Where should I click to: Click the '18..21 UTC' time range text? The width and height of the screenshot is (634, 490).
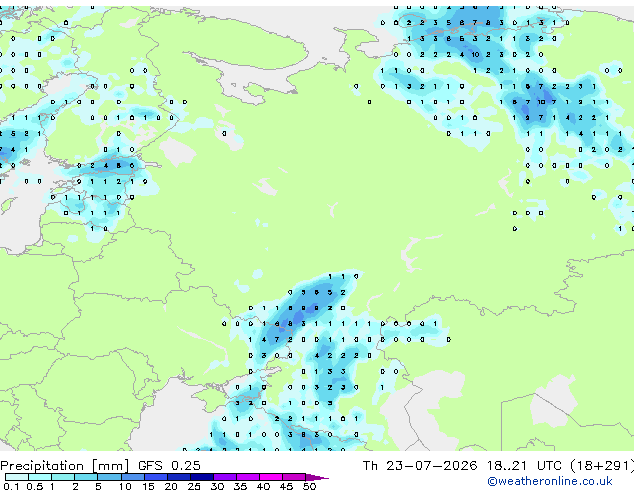(524, 466)
